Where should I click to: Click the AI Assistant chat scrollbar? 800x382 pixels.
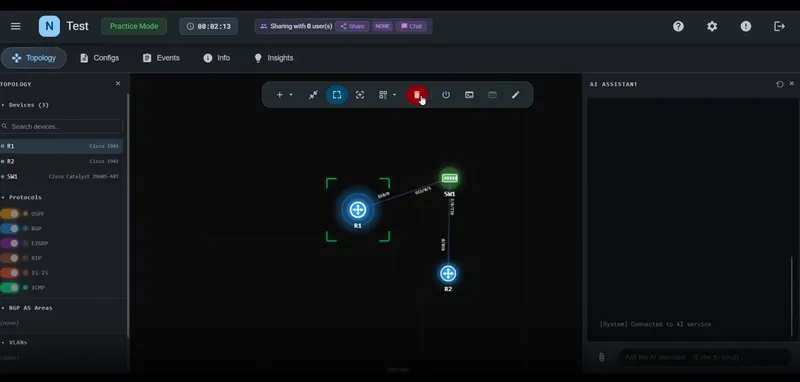pyautogui.click(x=792, y=296)
